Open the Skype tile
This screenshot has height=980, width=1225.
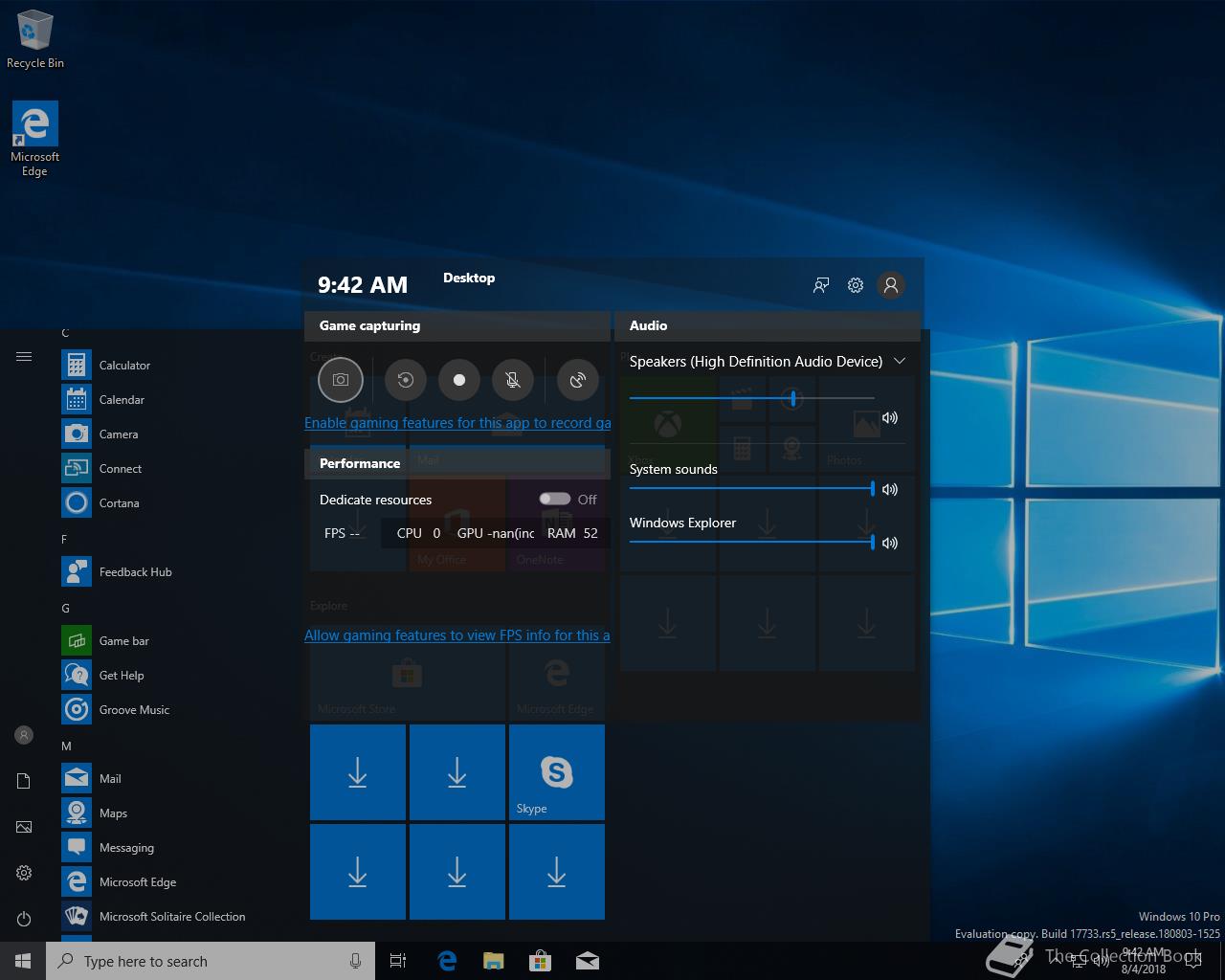point(557,772)
